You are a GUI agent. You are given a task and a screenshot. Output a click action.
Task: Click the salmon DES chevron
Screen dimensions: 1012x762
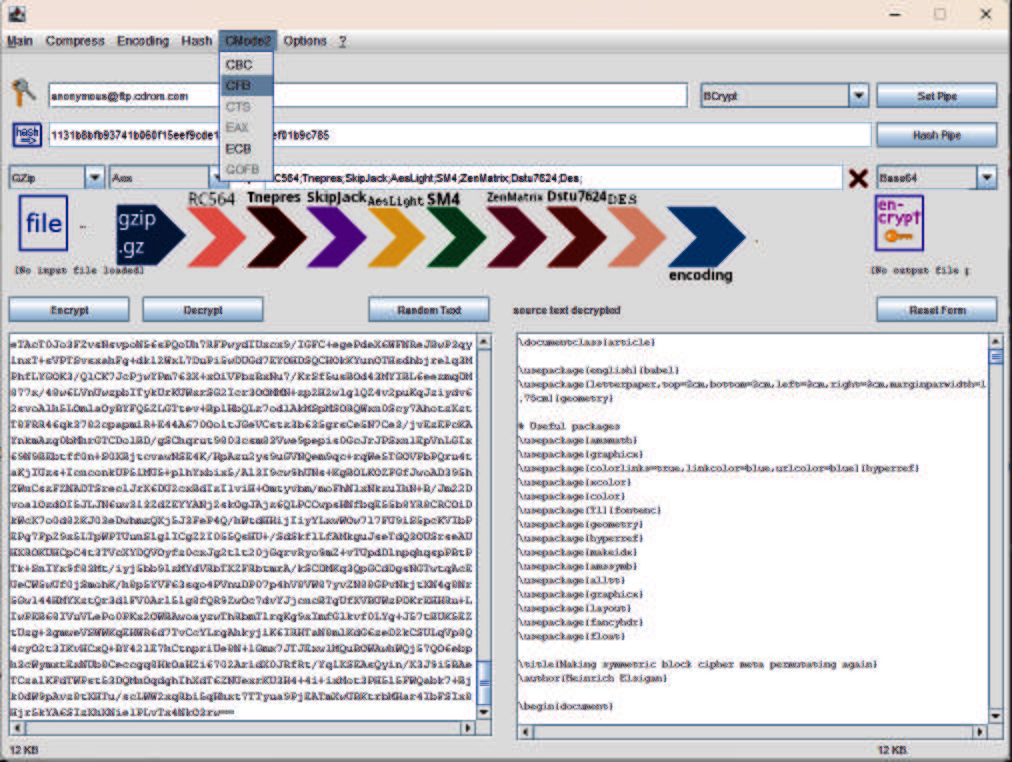[x=636, y=237]
